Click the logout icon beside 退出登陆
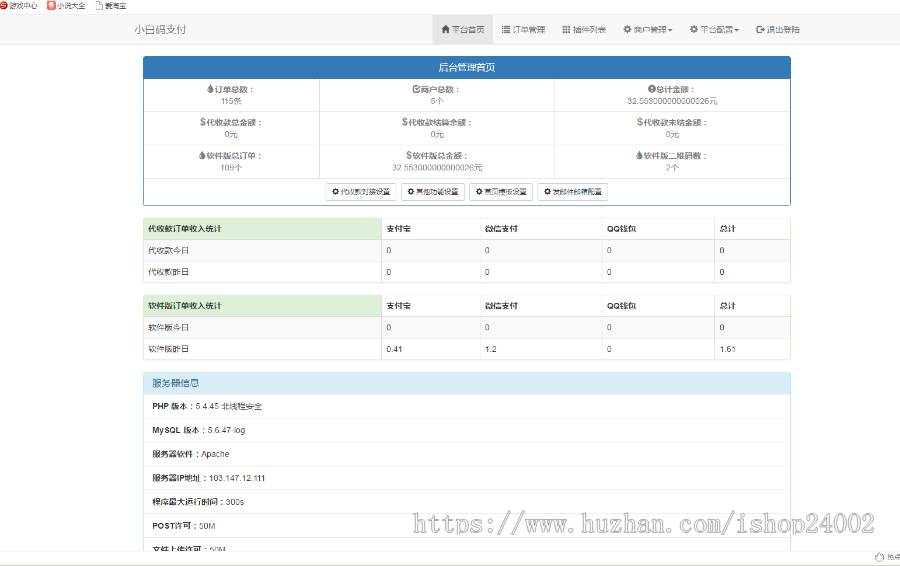 761,30
